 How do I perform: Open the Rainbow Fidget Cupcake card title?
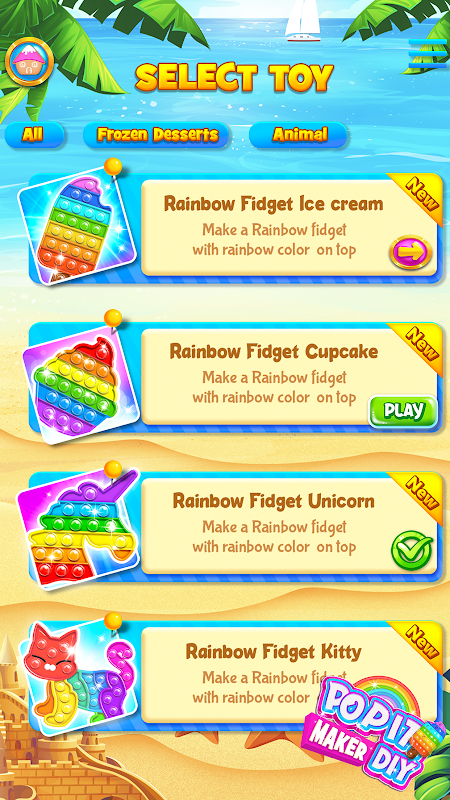[x=274, y=352]
